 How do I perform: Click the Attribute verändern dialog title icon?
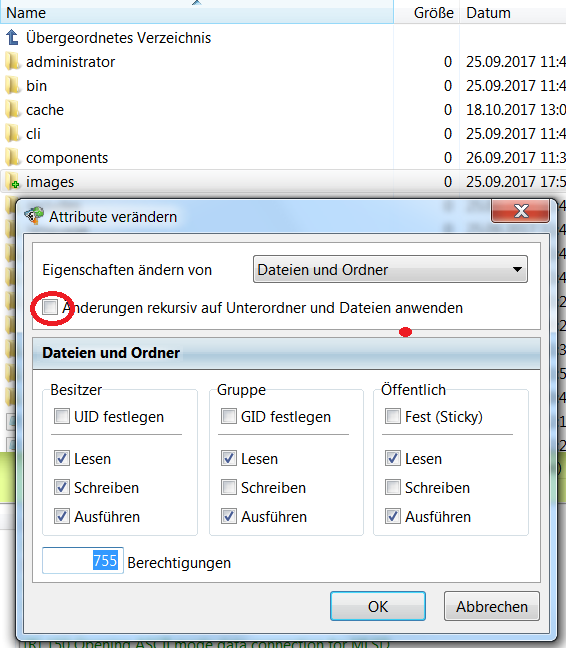pos(34,216)
